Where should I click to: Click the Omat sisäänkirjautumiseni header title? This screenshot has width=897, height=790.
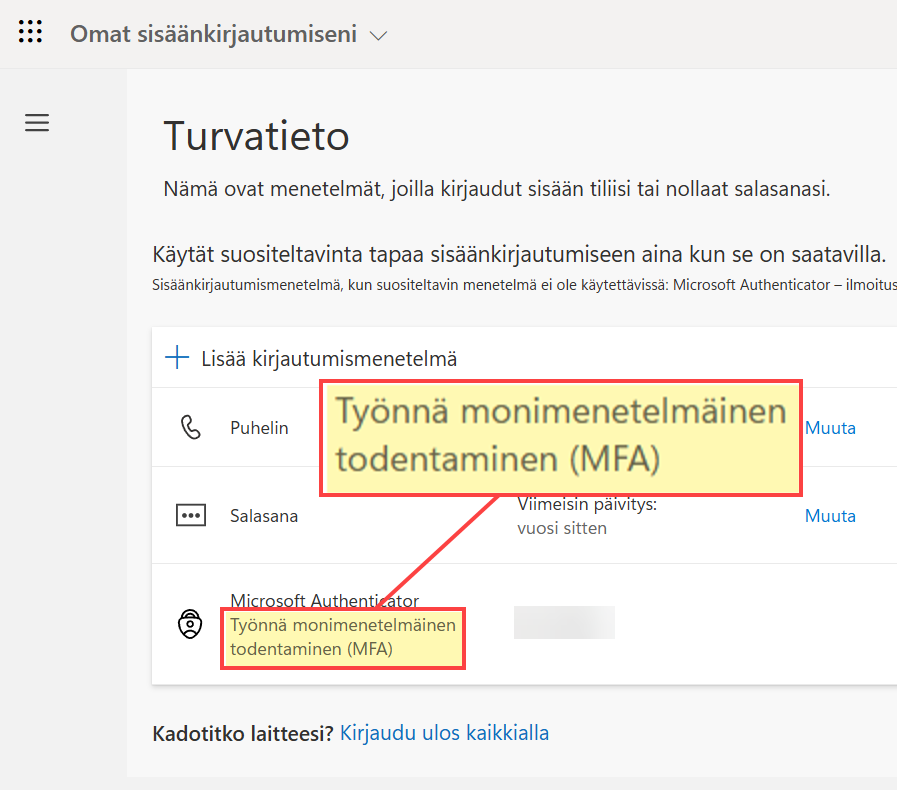coord(213,34)
